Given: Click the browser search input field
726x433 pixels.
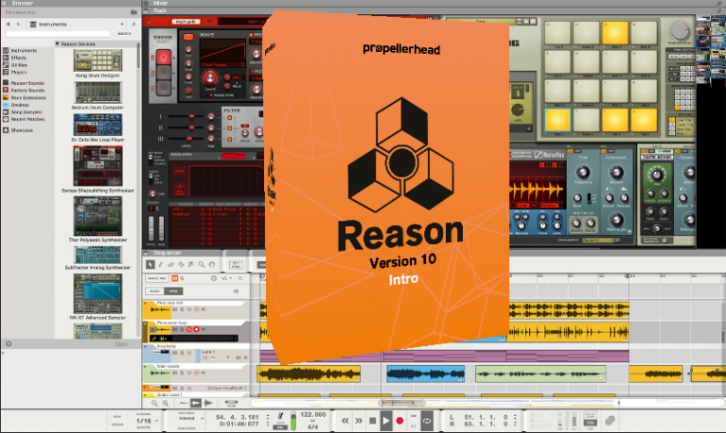Looking at the screenshot, I should tap(58, 34).
